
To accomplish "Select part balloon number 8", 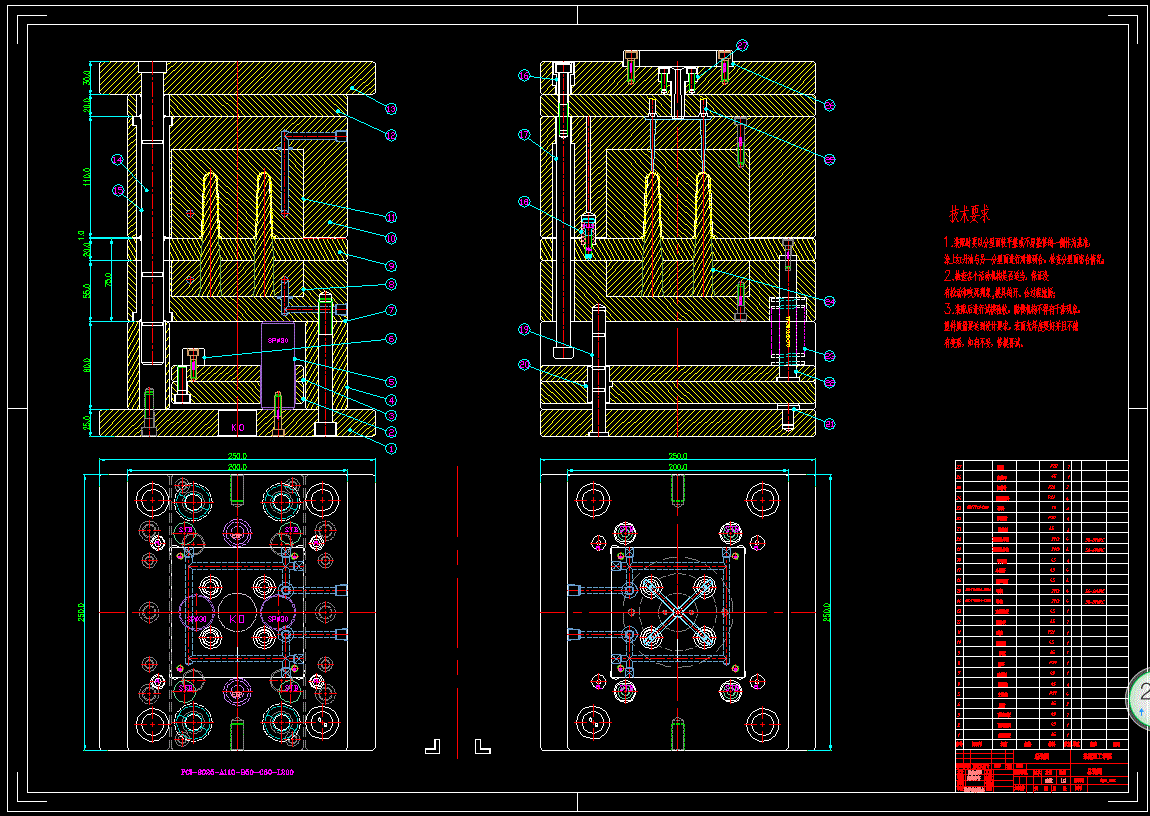I will (391, 284).
